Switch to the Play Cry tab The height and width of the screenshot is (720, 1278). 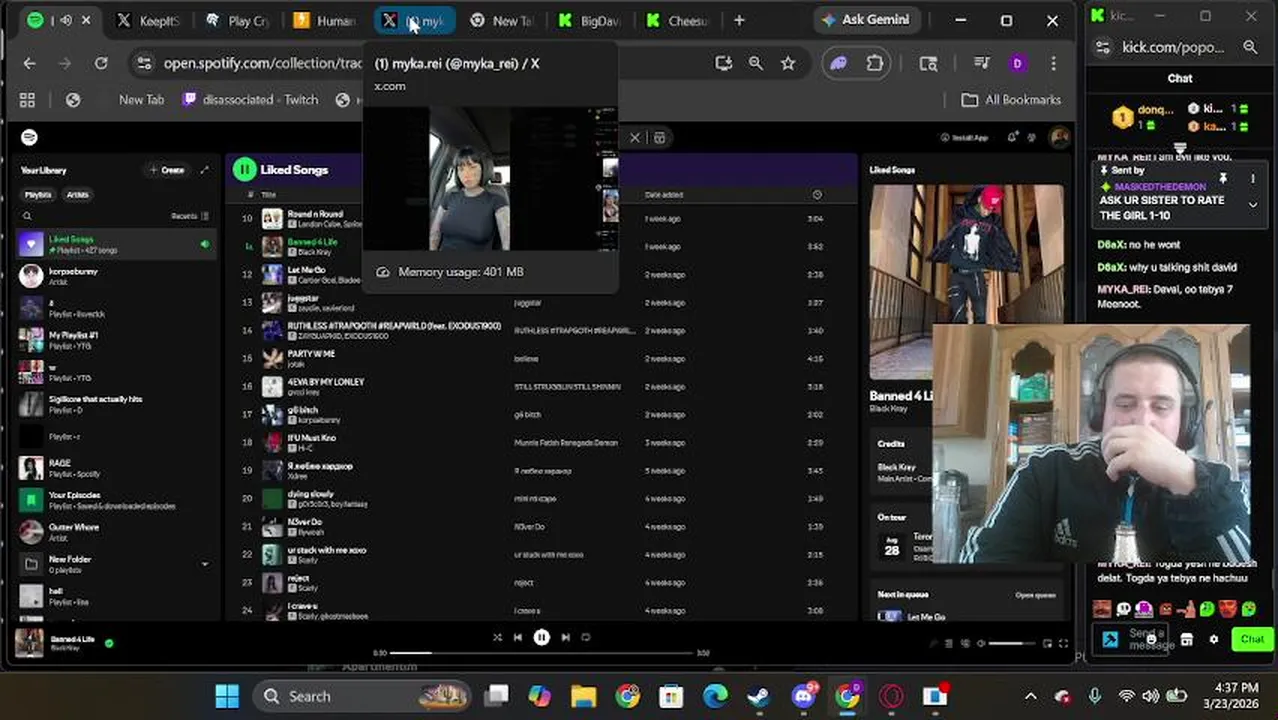pyautogui.click(x=236, y=20)
